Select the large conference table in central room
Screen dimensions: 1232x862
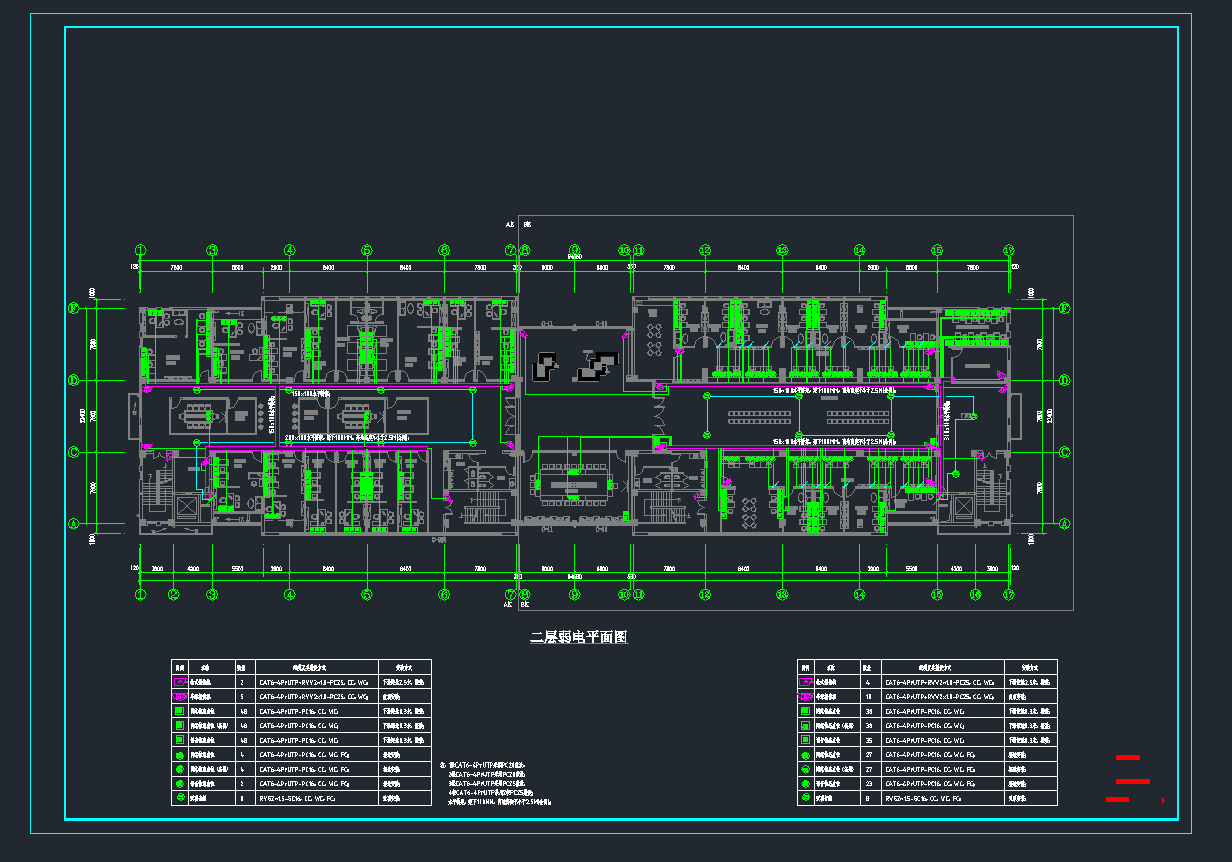pos(573,477)
